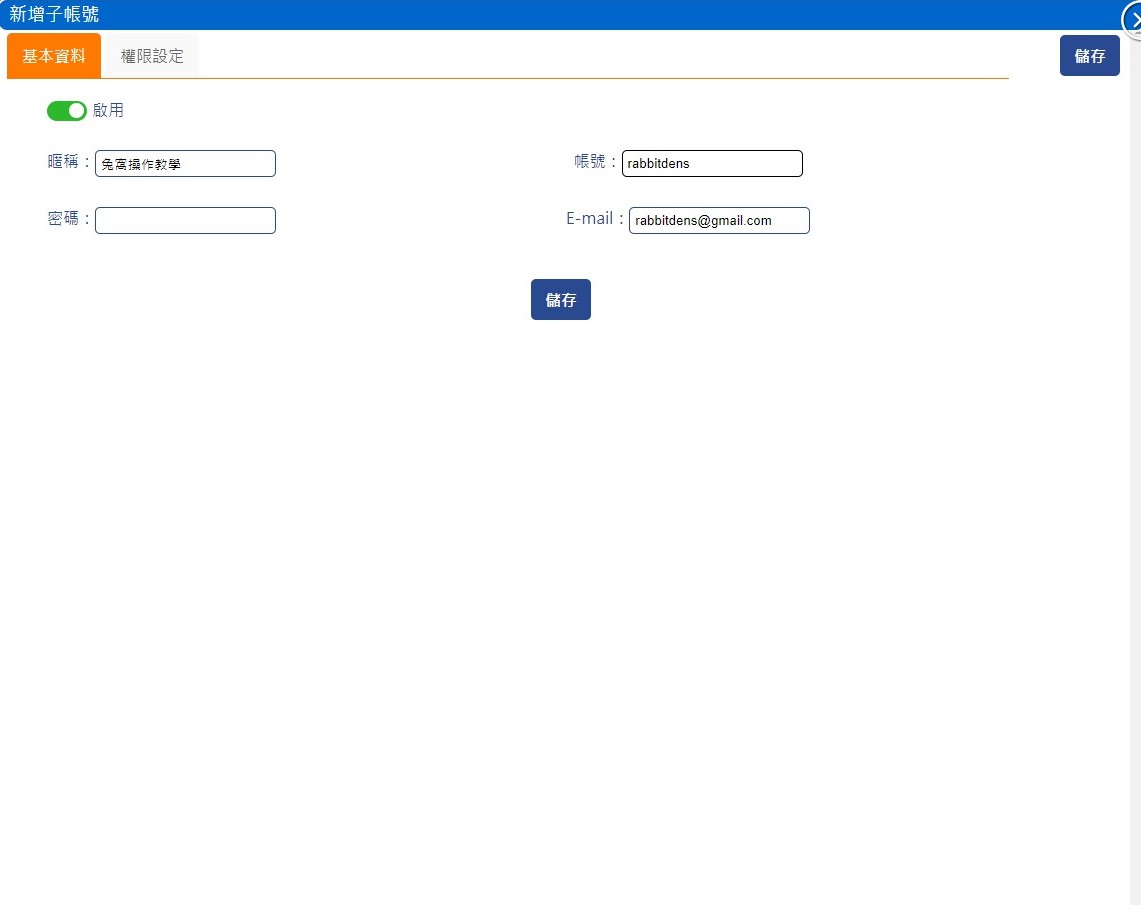Viewport: 1141px width, 905px height.
Task: Click the top-right 儲存 button
Action: [x=1089, y=56]
